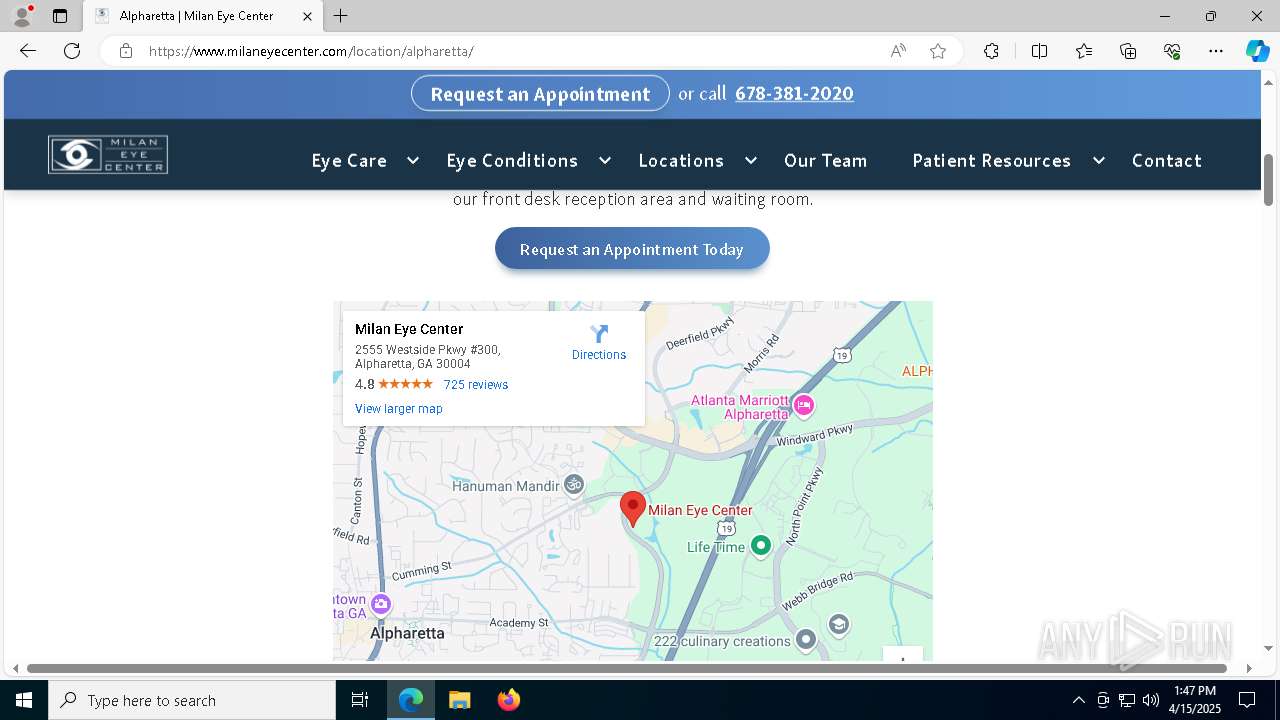Open network status tray icon
1280x720 pixels.
(1127, 700)
